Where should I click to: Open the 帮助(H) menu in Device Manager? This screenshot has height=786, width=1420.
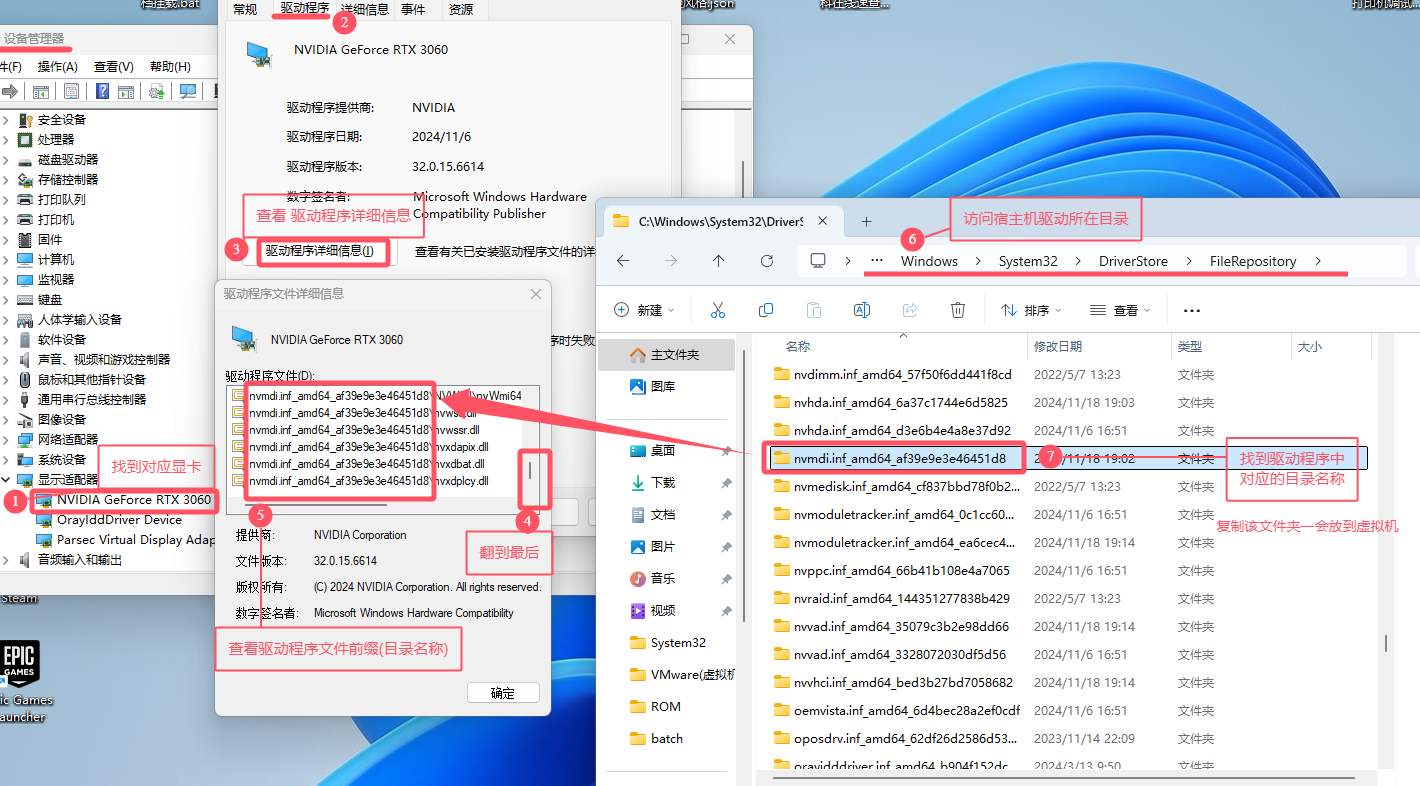(x=170, y=66)
